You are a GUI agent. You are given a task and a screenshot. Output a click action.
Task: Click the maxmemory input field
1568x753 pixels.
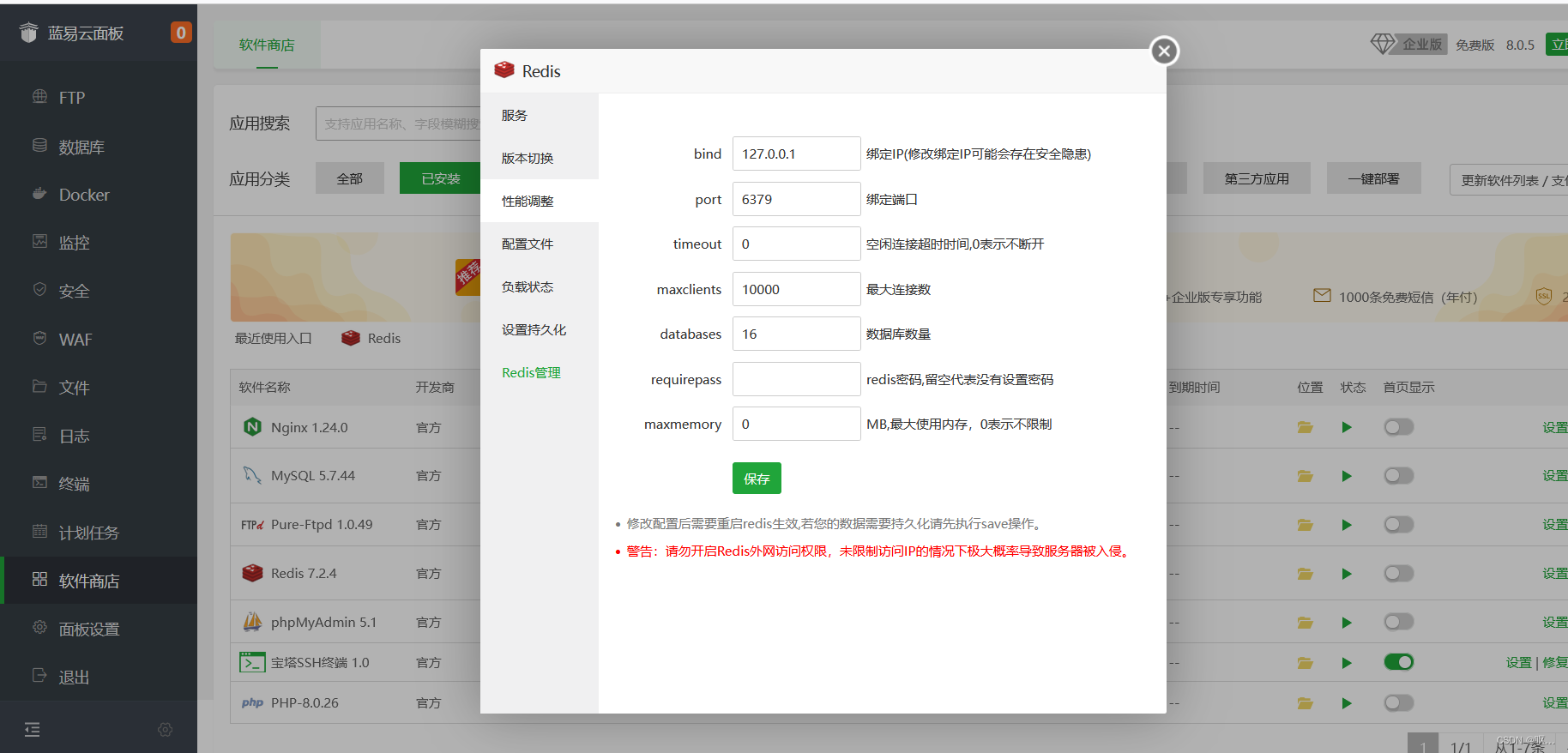click(796, 424)
